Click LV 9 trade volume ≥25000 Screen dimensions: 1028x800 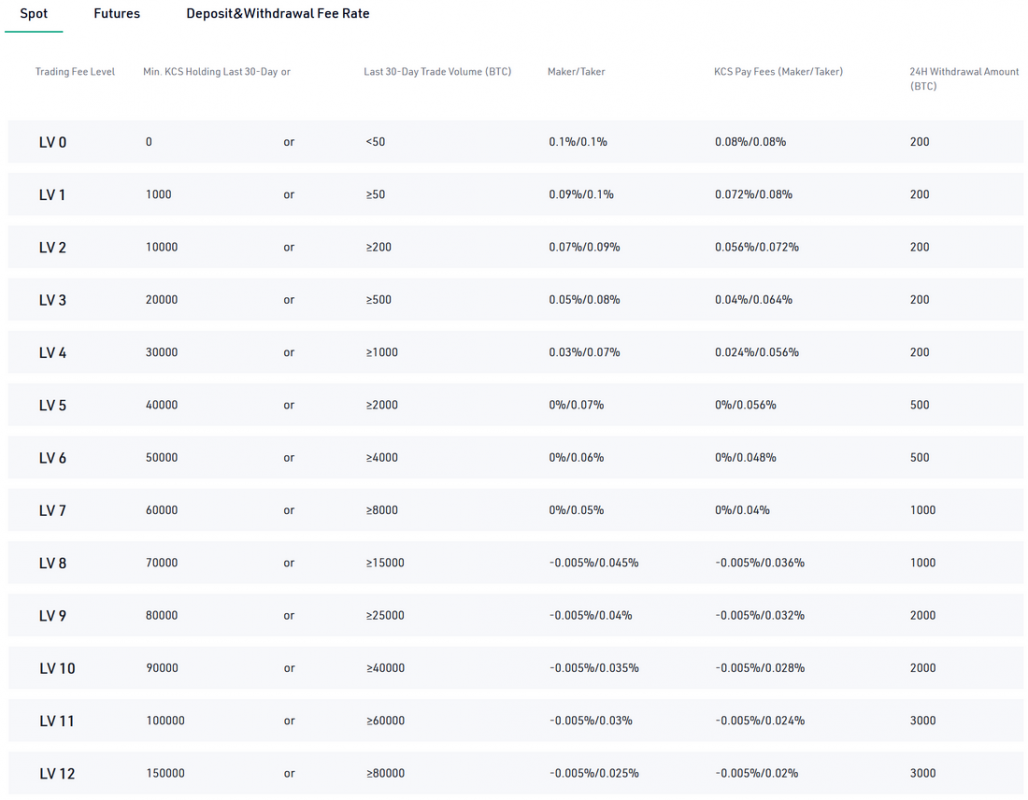tap(385, 615)
